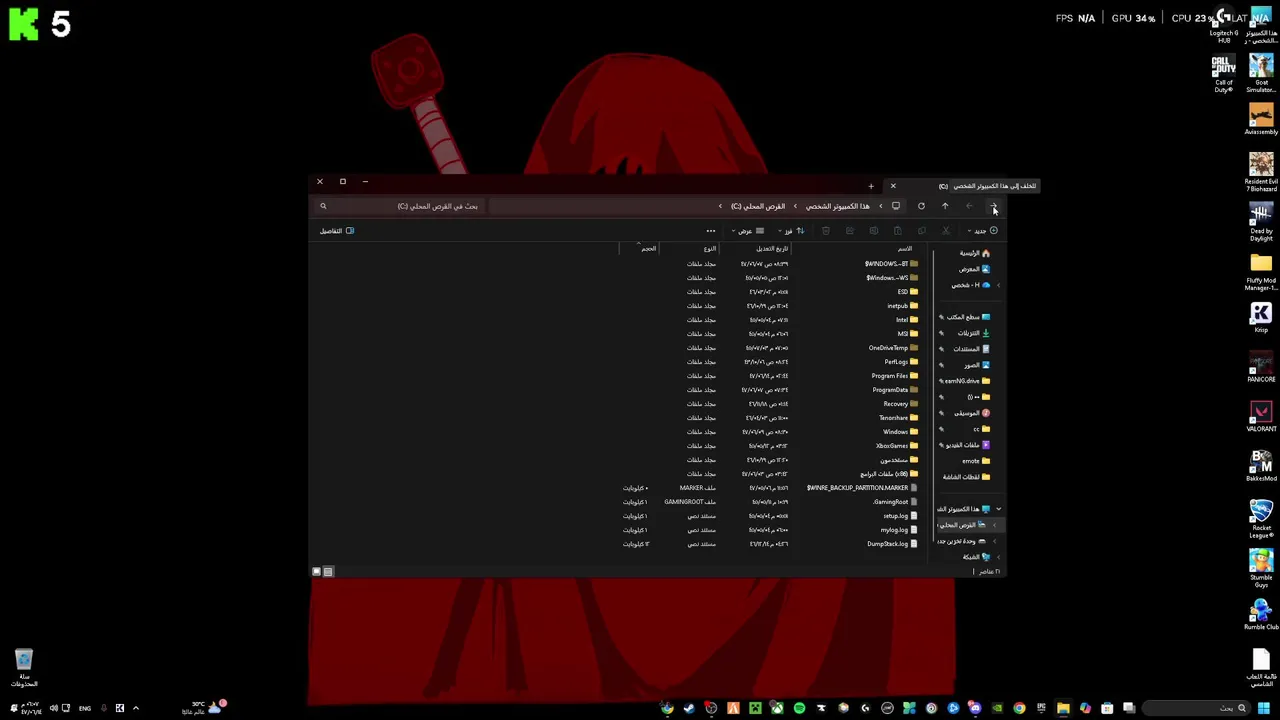Select the setup.log file

point(901,516)
